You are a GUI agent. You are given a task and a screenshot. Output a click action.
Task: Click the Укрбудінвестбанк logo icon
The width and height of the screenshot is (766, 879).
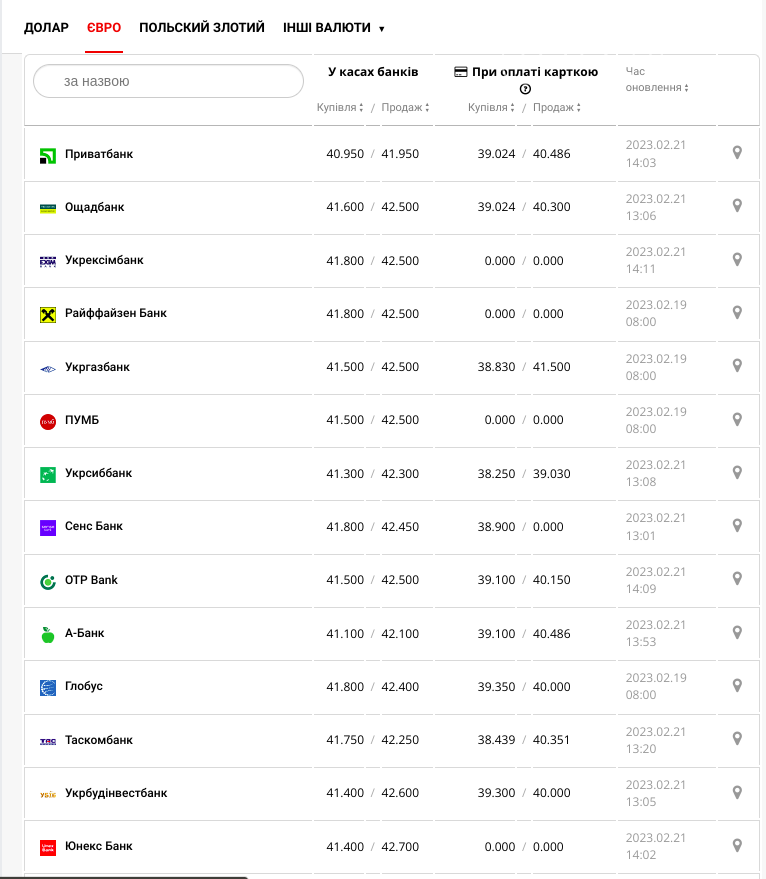click(48, 795)
